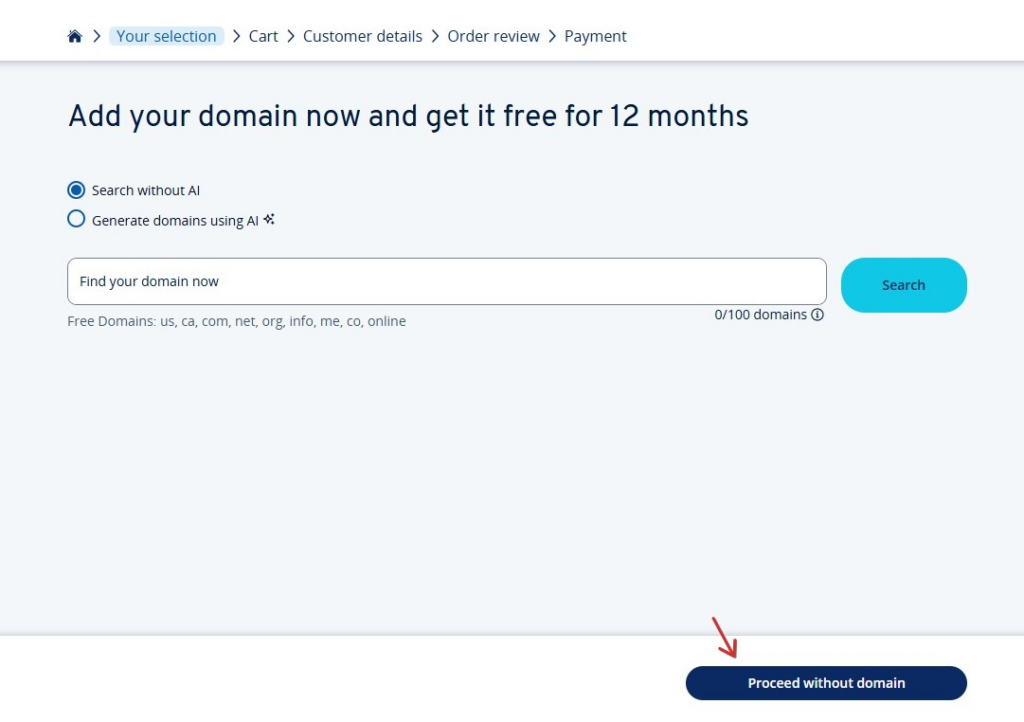Go to the Payment step
The height and width of the screenshot is (722, 1024).
595,36
